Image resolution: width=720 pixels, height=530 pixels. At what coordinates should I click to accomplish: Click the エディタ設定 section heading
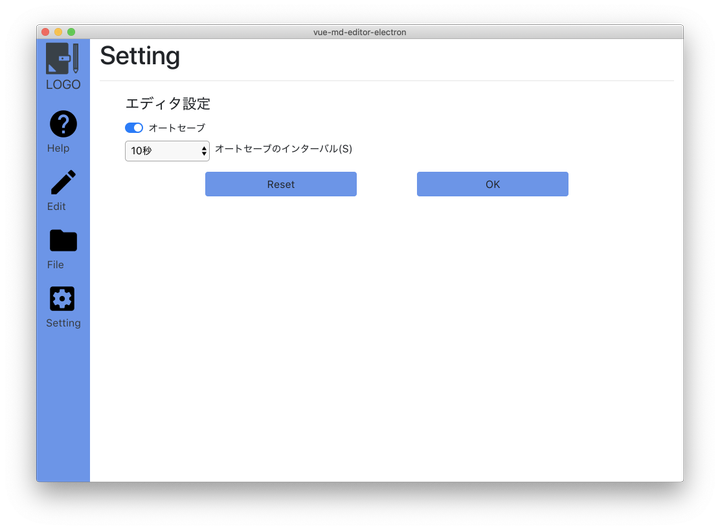[x=168, y=104]
